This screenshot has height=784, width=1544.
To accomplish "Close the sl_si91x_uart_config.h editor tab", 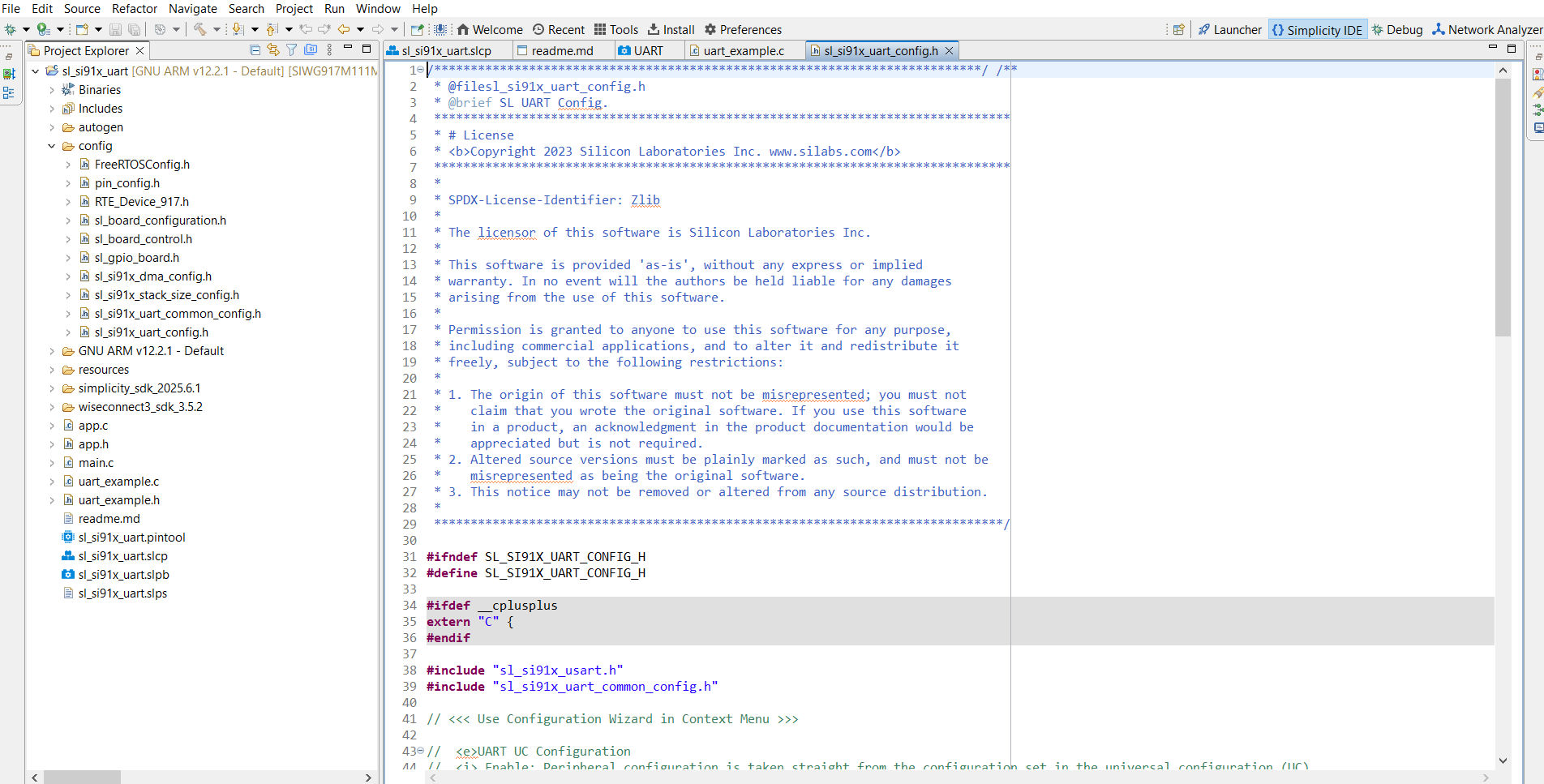I will pos(949,50).
